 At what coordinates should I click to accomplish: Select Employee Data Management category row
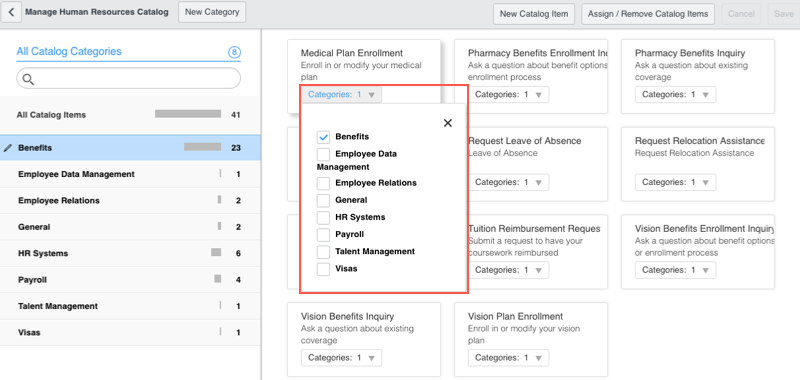click(x=130, y=174)
